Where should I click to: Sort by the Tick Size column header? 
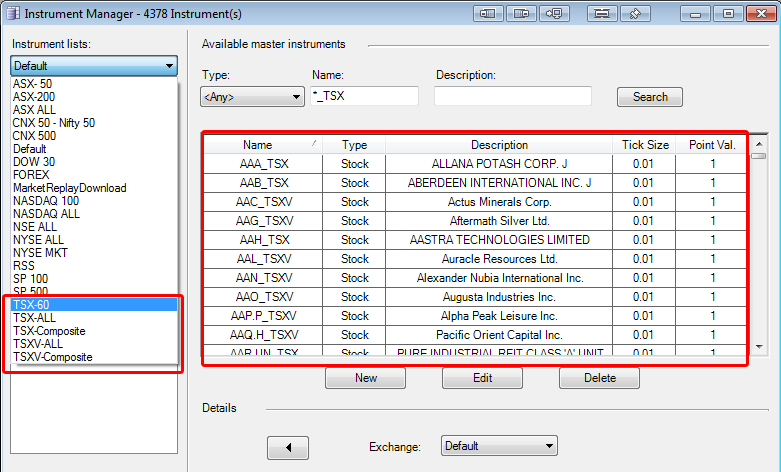pos(645,145)
